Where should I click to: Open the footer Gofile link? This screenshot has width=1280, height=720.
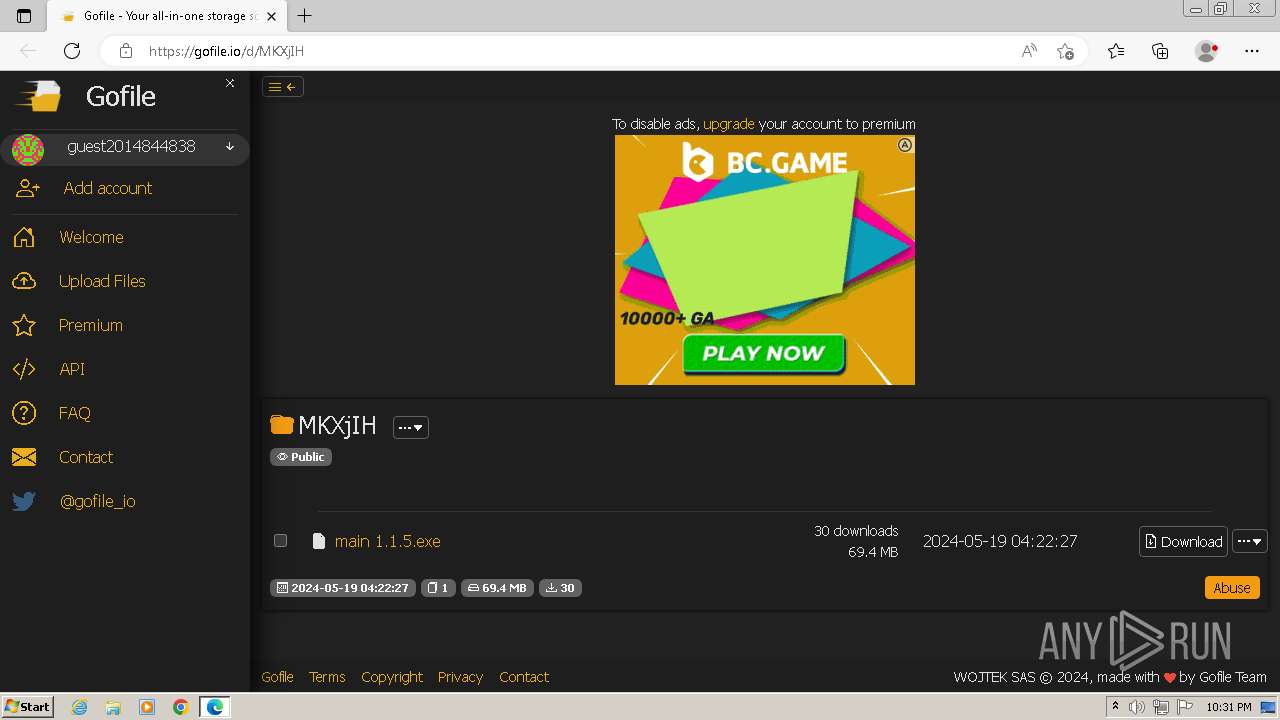pos(277,677)
